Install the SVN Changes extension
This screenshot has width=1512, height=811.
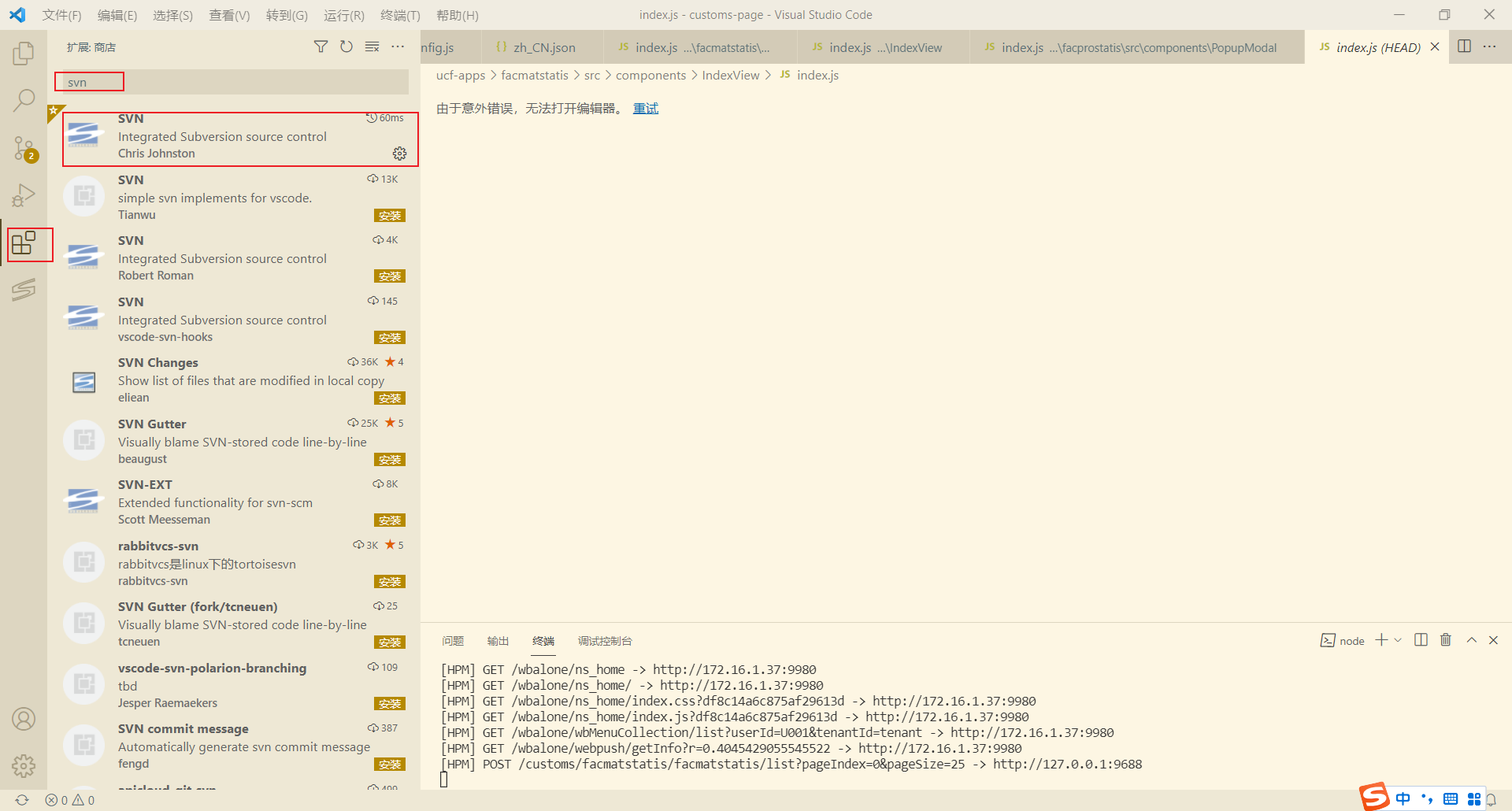point(390,398)
